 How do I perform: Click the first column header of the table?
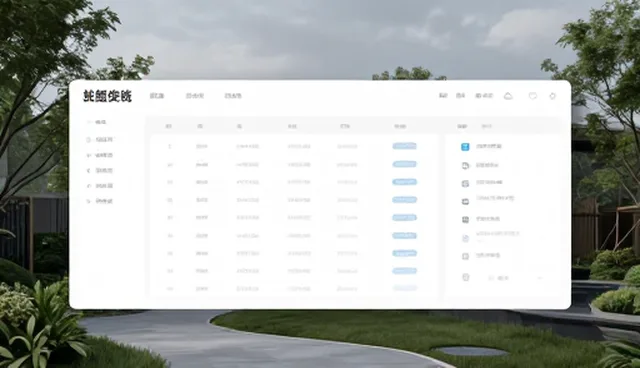pyautogui.click(x=169, y=126)
